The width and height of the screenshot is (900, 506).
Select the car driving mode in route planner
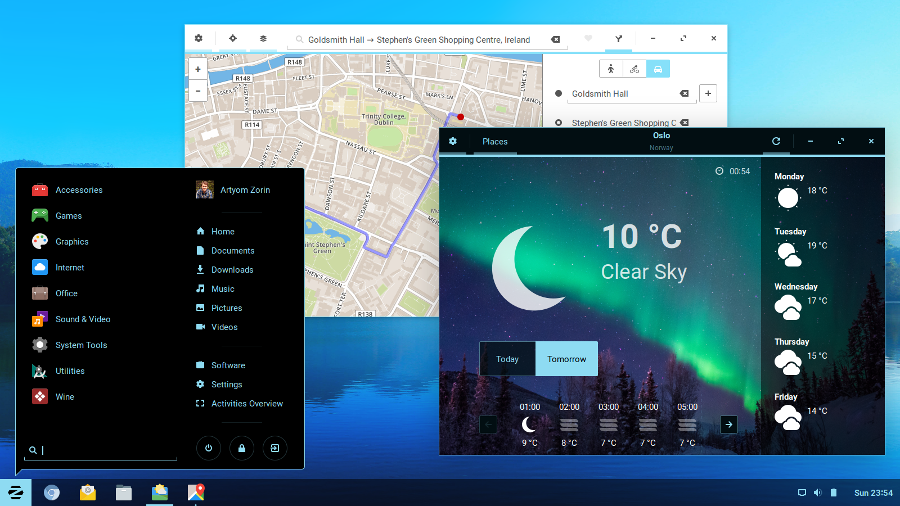658,68
